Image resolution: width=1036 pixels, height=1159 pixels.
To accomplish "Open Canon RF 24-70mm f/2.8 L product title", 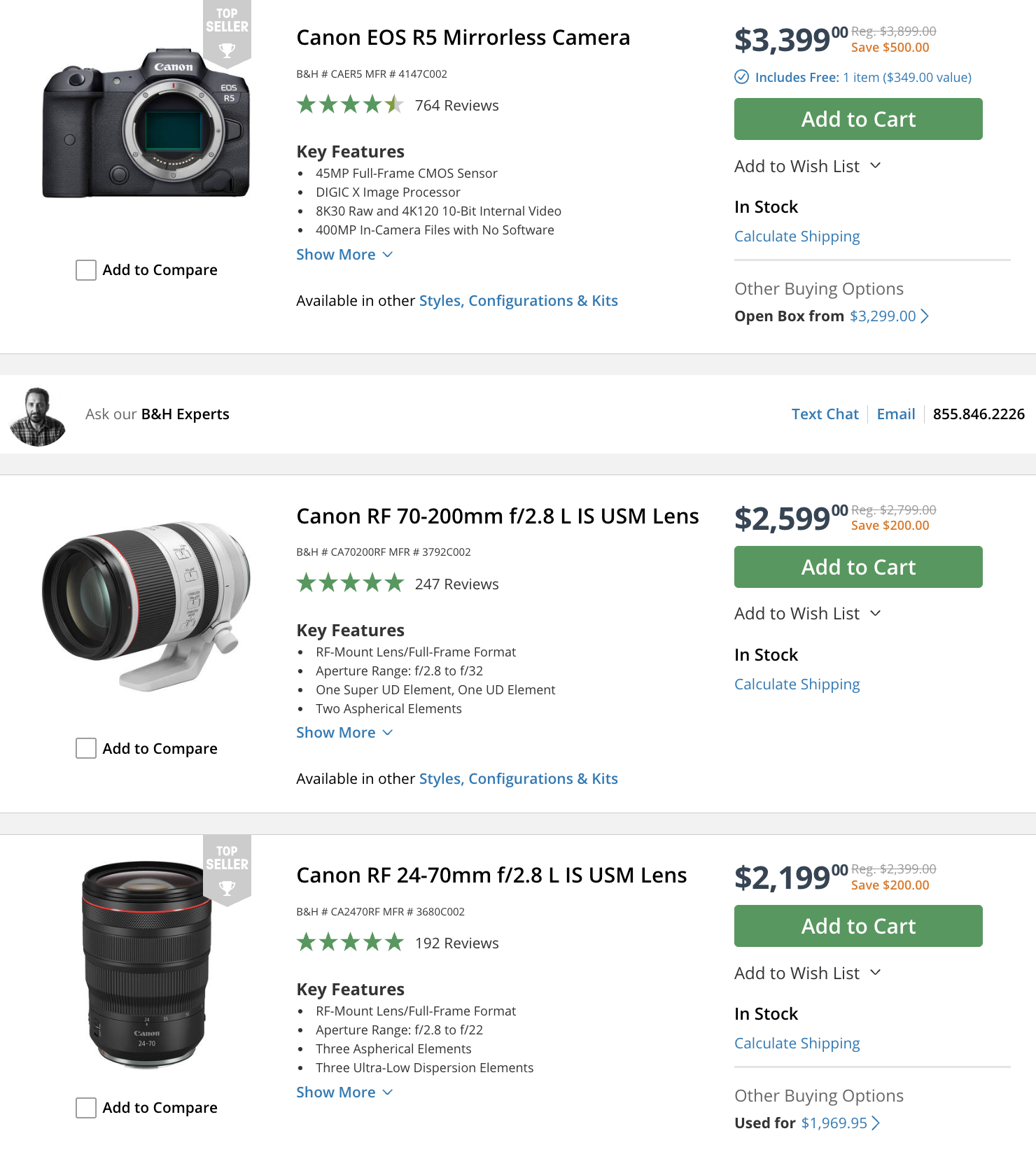I will (491, 876).
